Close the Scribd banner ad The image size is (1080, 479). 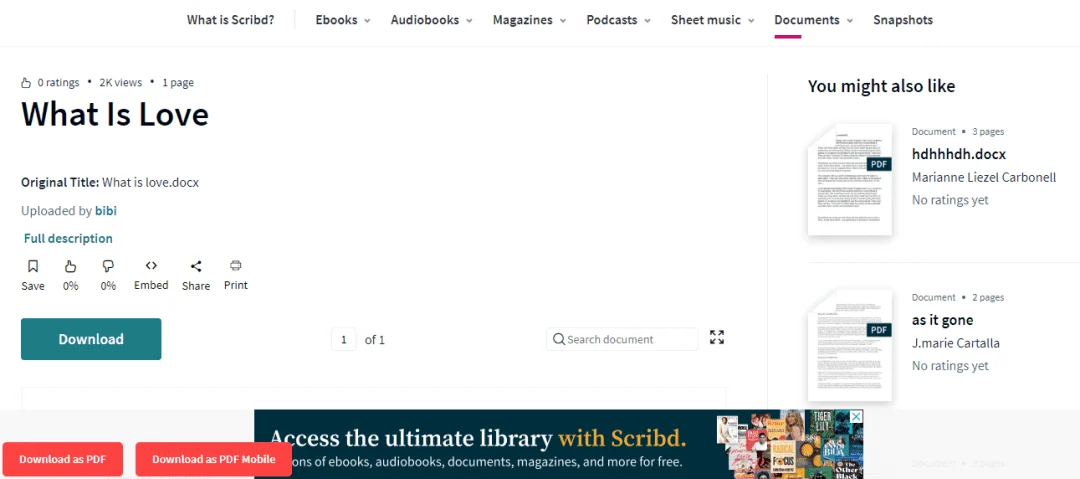click(x=855, y=417)
